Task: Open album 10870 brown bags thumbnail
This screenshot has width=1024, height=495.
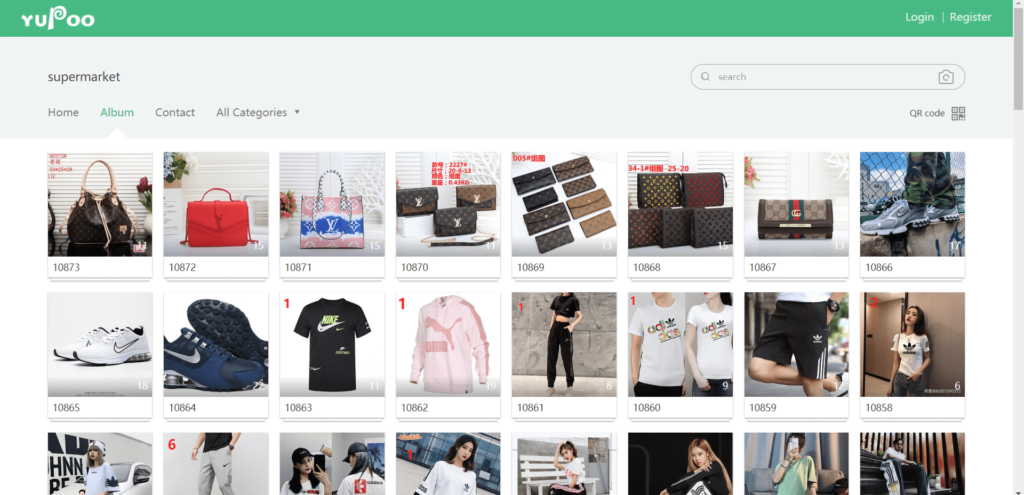Action: (448, 204)
